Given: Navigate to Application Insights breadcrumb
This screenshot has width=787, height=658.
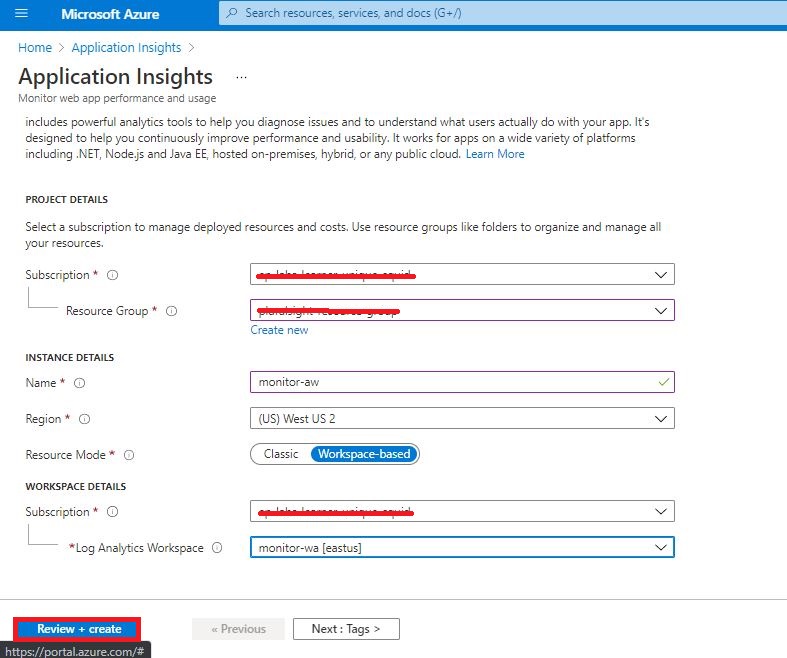Looking at the screenshot, I should click(126, 47).
